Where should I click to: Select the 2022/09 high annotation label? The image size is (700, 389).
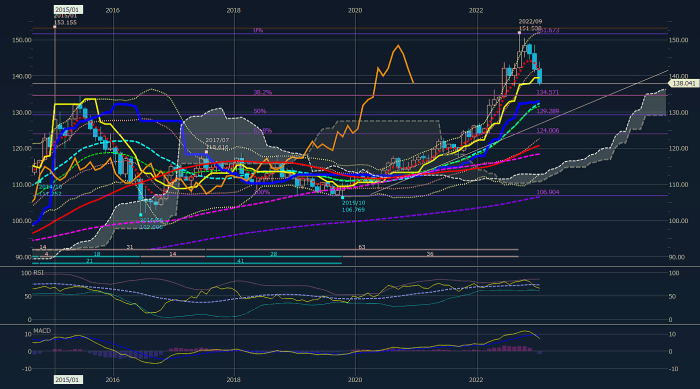click(x=530, y=21)
